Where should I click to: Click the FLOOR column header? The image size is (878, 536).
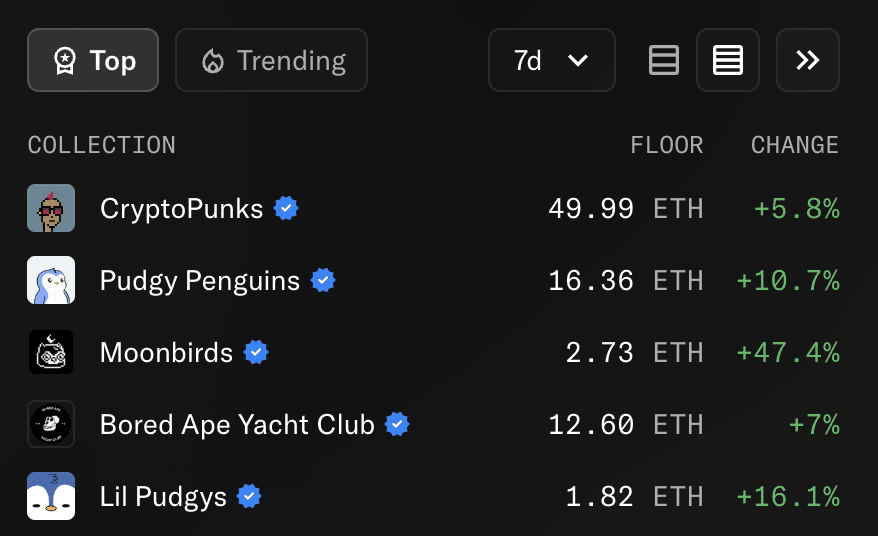[666, 145]
